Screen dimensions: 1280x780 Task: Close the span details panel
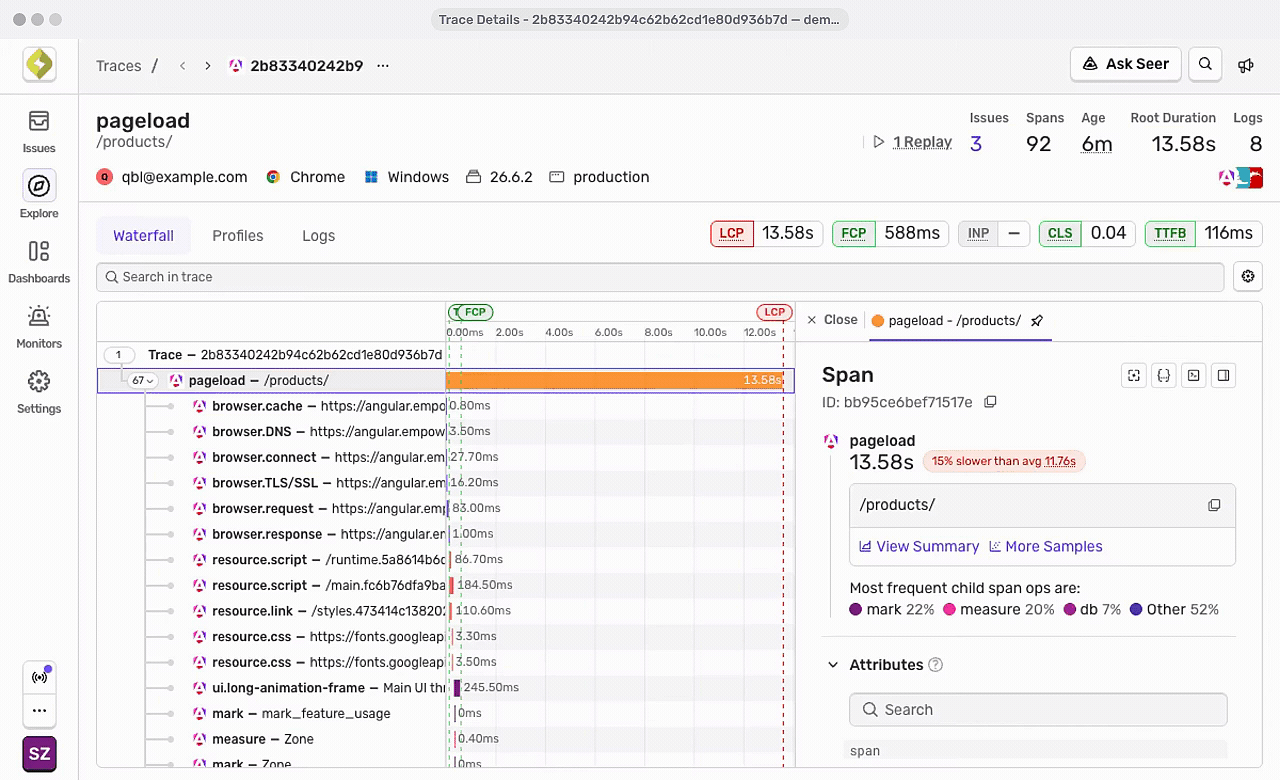pyautogui.click(x=832, y=320)
